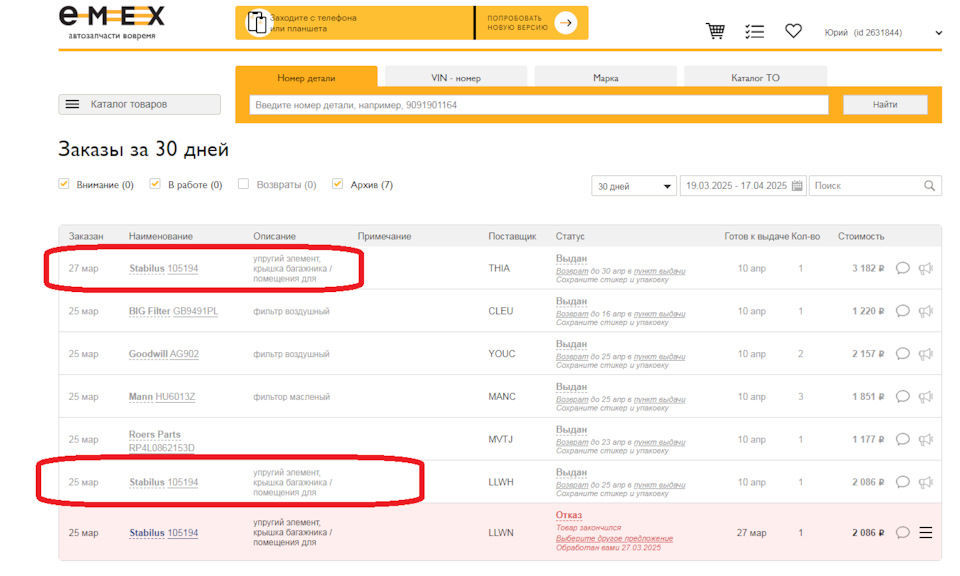The width and height of the screenshot is (960, 576).
Task: Click Возврат link in the CLEU row
Action: click(x=572, y=314)
